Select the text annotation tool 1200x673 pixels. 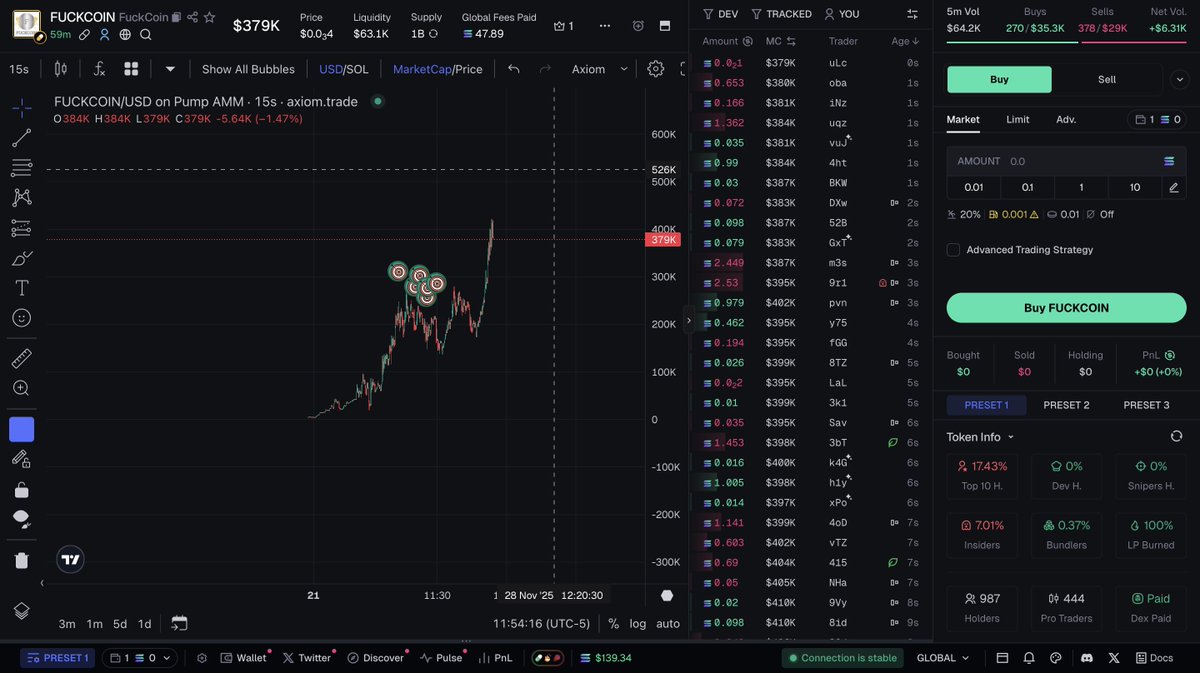click(21, 288)
